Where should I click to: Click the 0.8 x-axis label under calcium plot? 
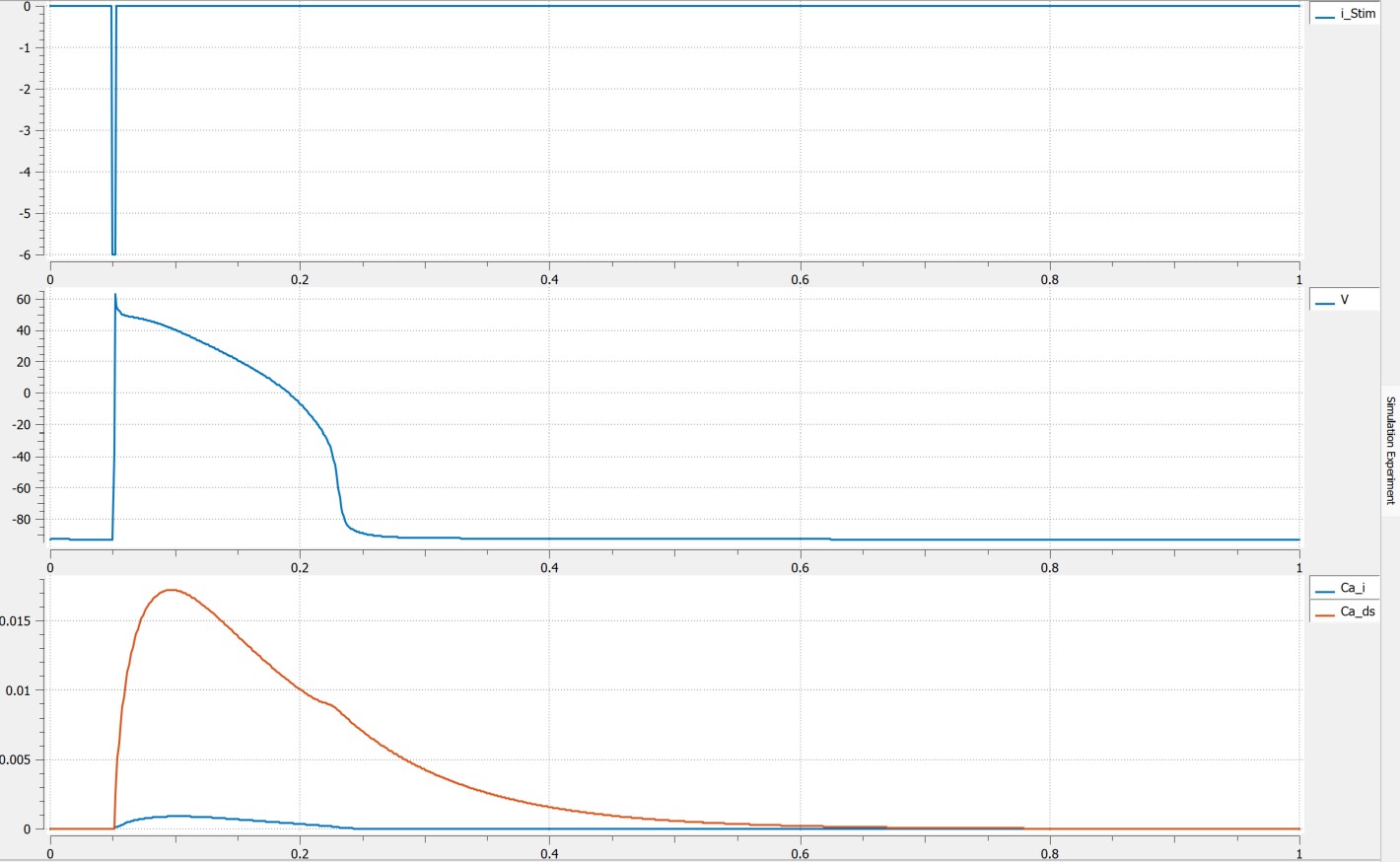[x=1049, y=854]
